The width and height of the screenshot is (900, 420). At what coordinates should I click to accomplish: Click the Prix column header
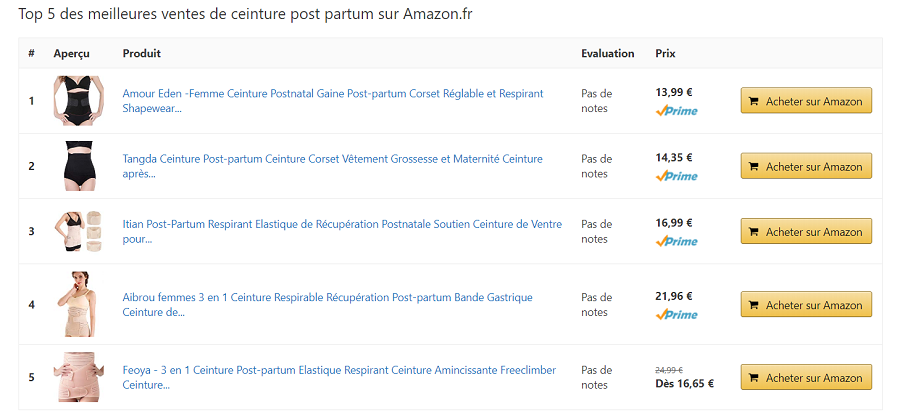(x=665, y=53)
